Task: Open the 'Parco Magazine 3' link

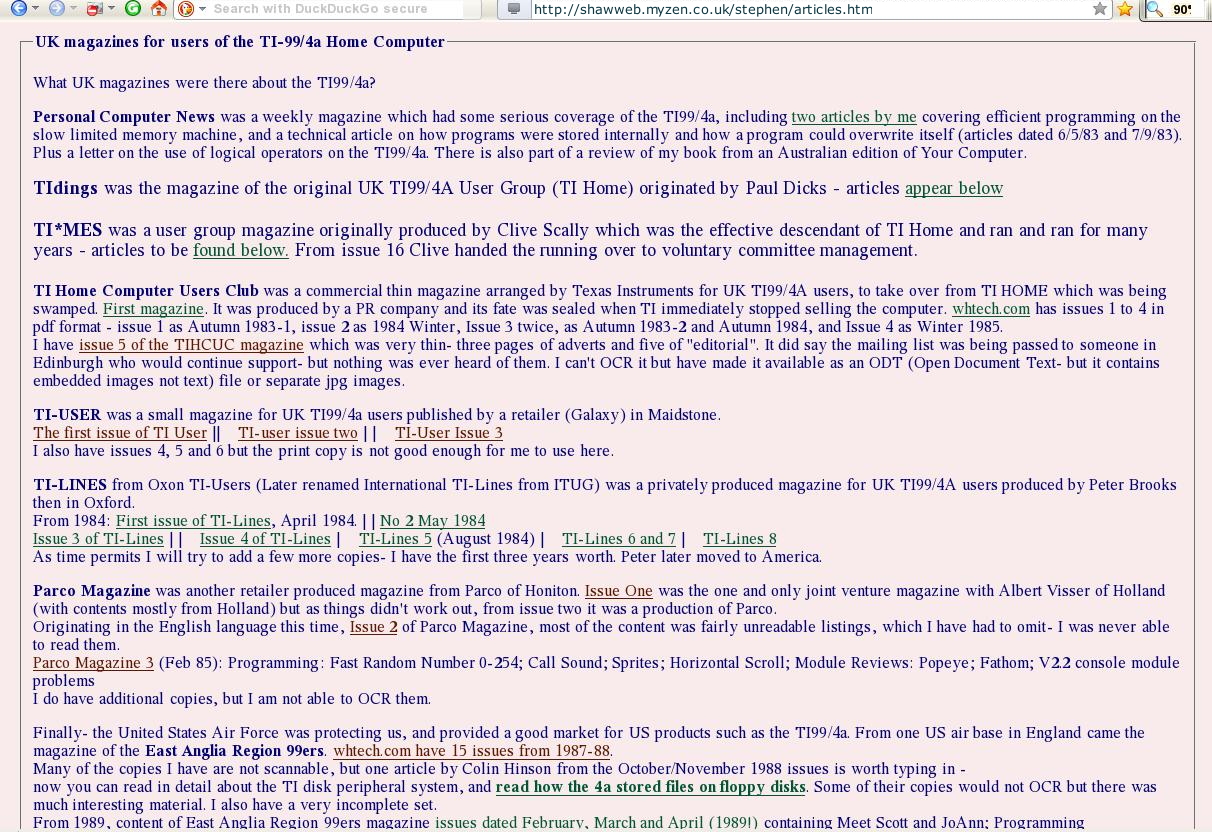Action: click(x=93, y=663)
